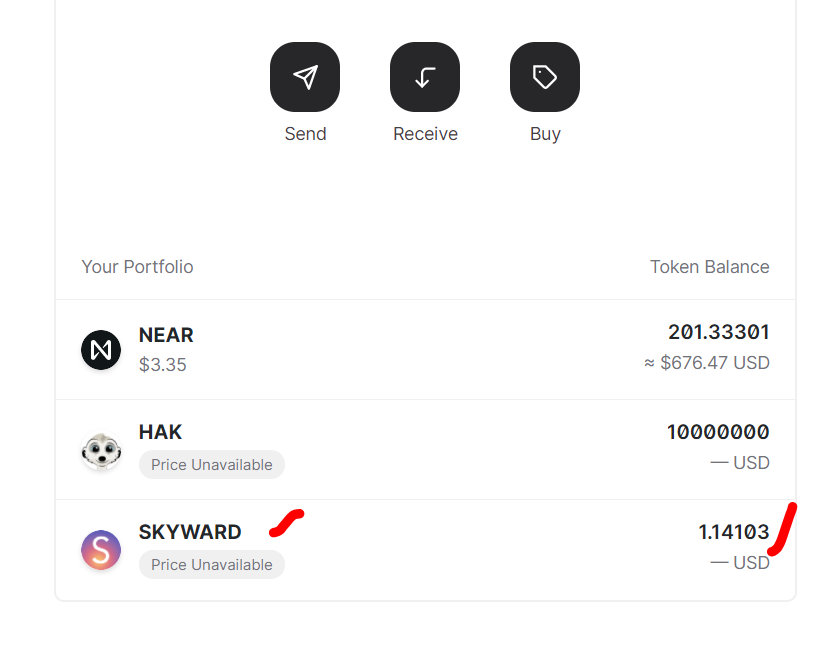Click the Buy tag icon

[x=545, y=77]
